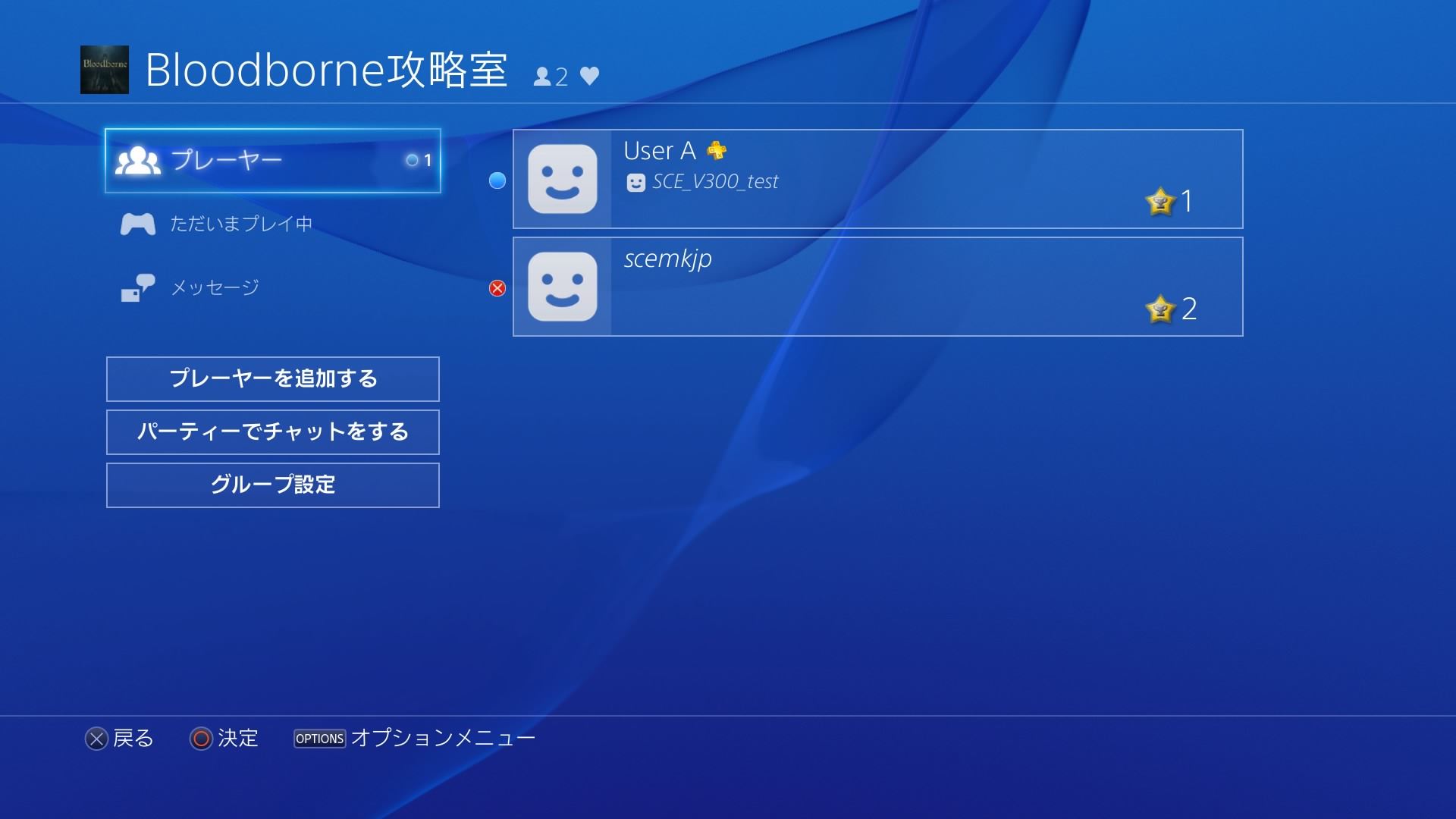The image size is (1456, 819).
Task: Select the プレーヤー players tab
Action: 273,161
